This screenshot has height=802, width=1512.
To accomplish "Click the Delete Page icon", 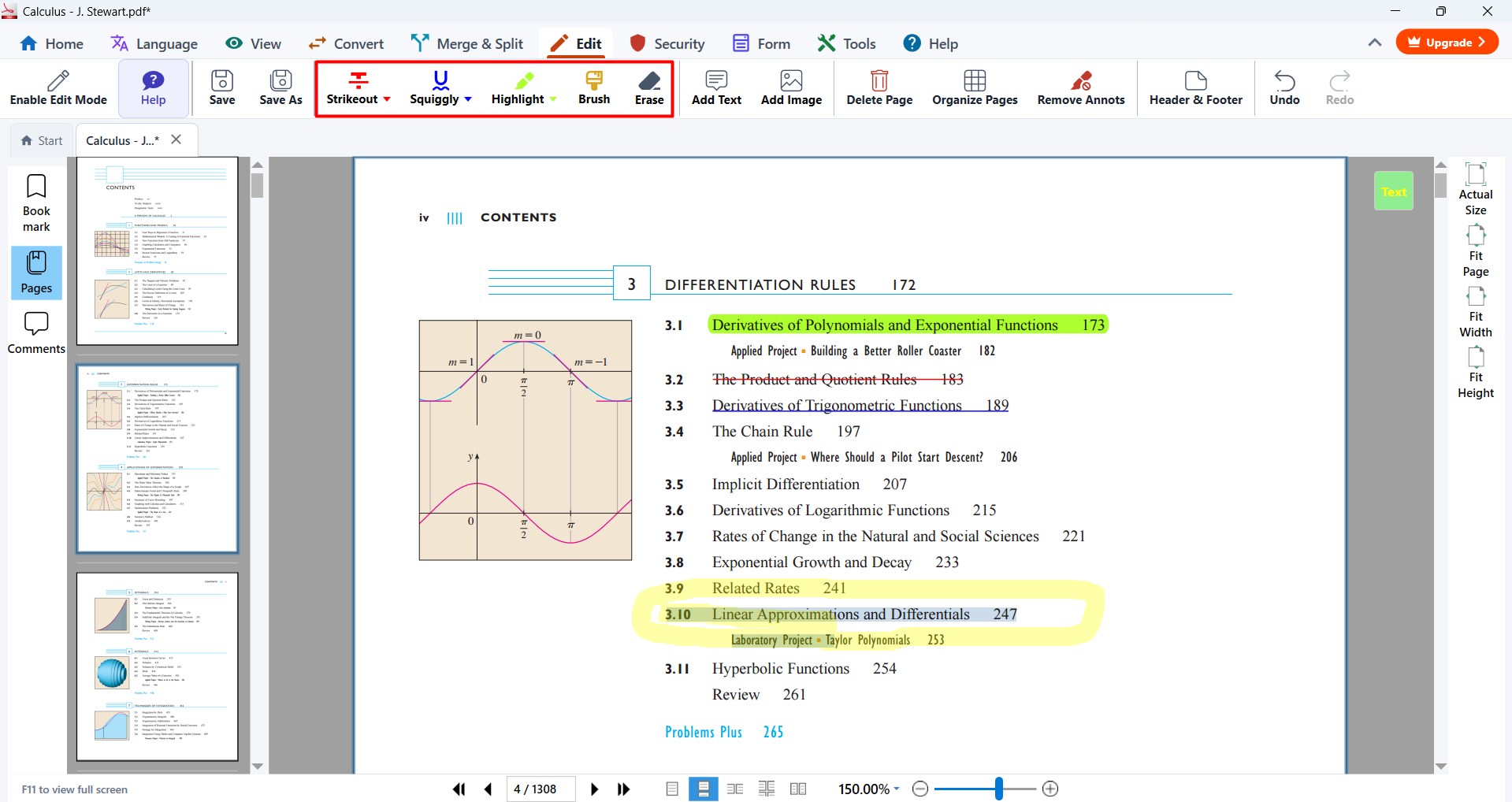I will (x=879, y=87).
